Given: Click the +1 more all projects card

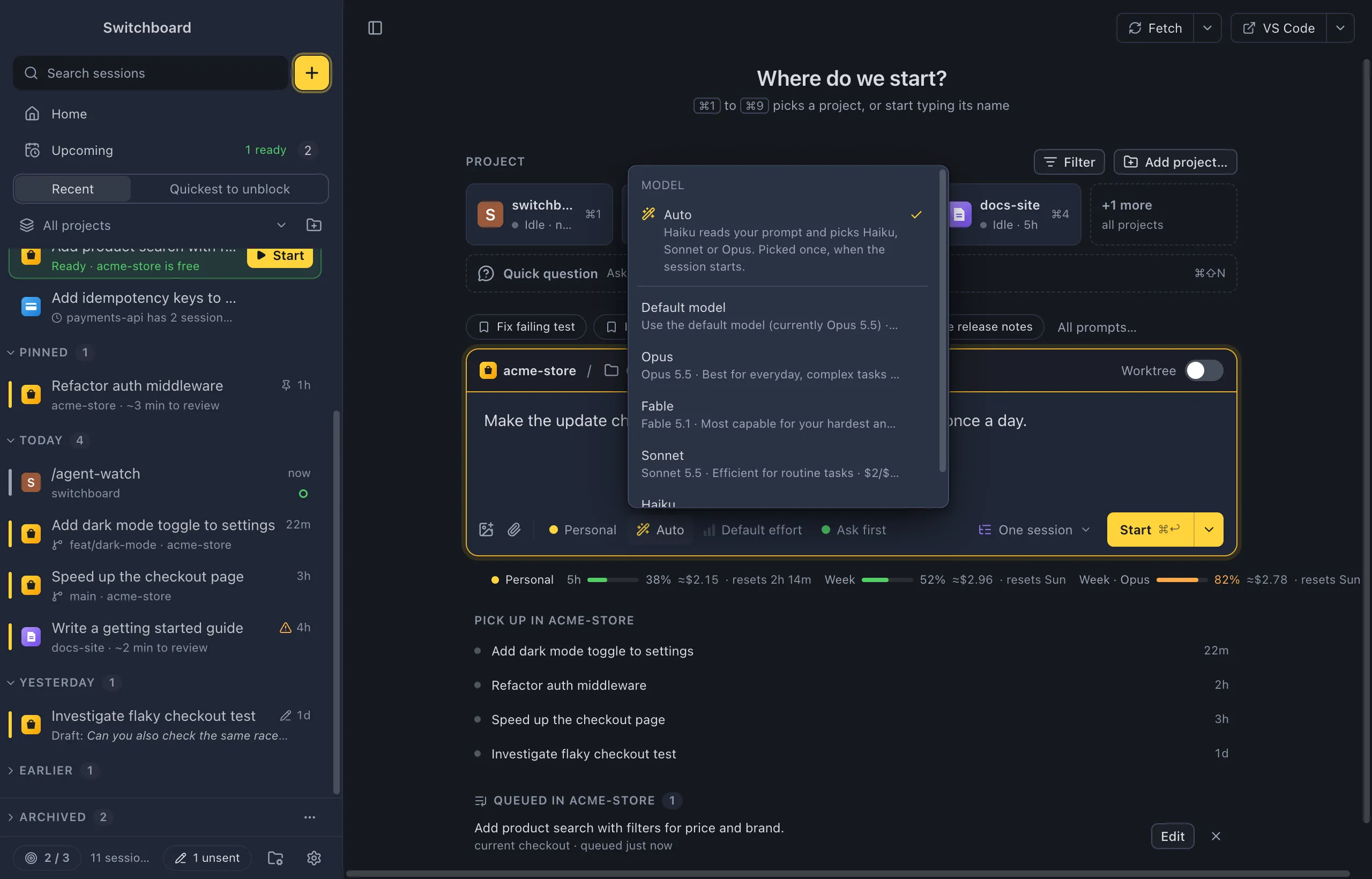Looking at the screenshot, I should tap(1163, 214).
